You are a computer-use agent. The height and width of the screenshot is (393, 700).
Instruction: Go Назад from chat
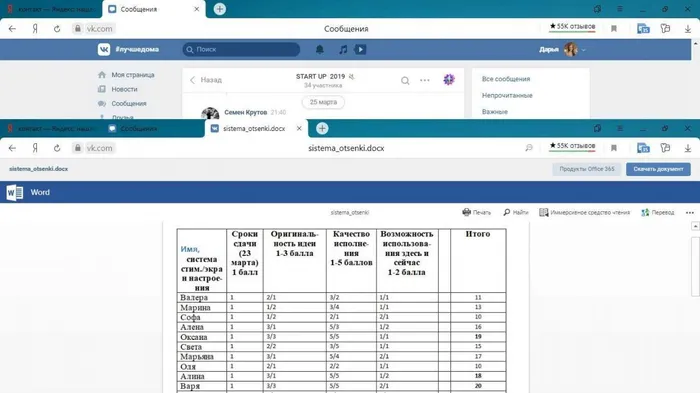click(206, 80)
